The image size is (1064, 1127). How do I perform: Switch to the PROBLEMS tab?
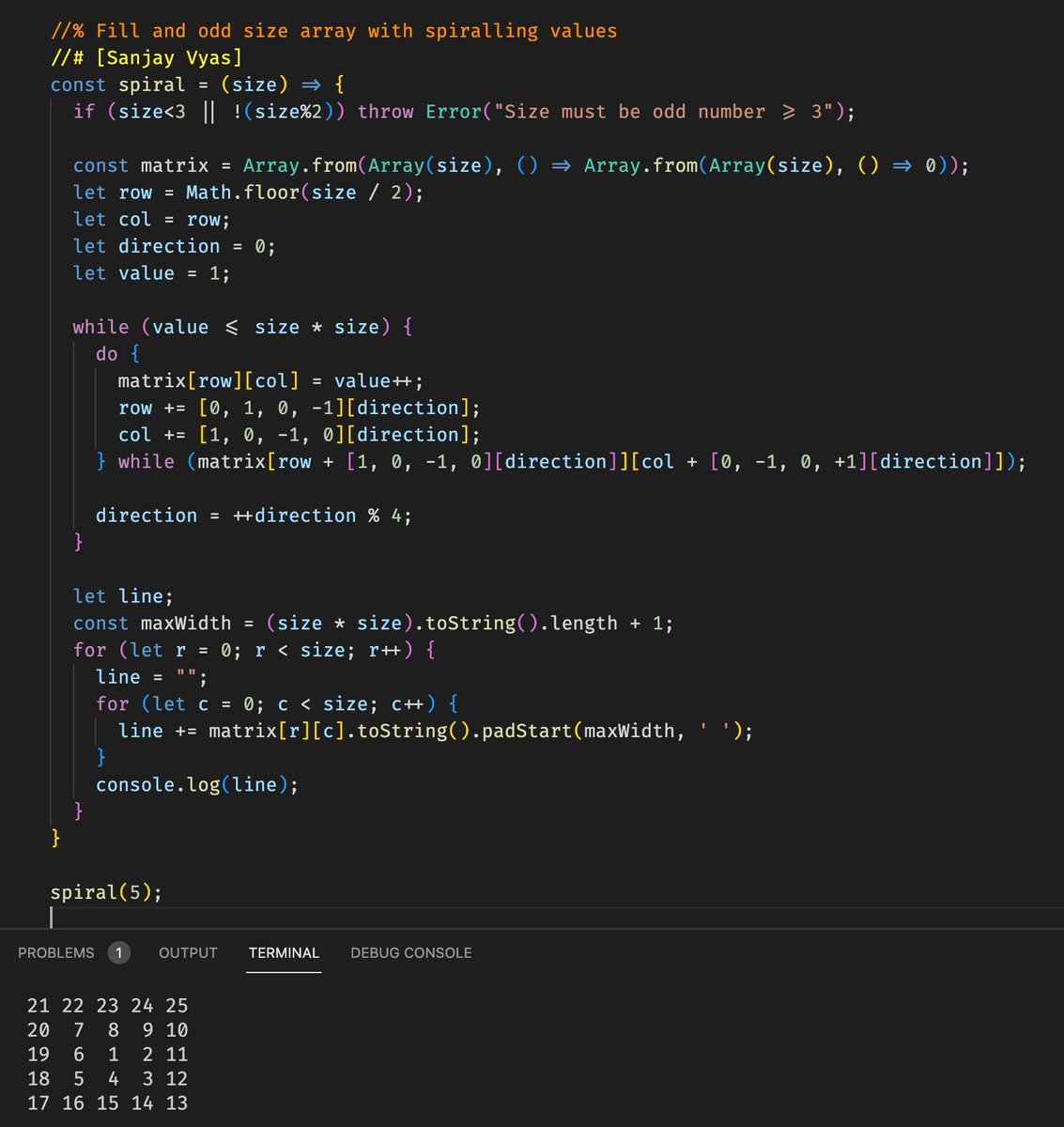coord(54,952)
